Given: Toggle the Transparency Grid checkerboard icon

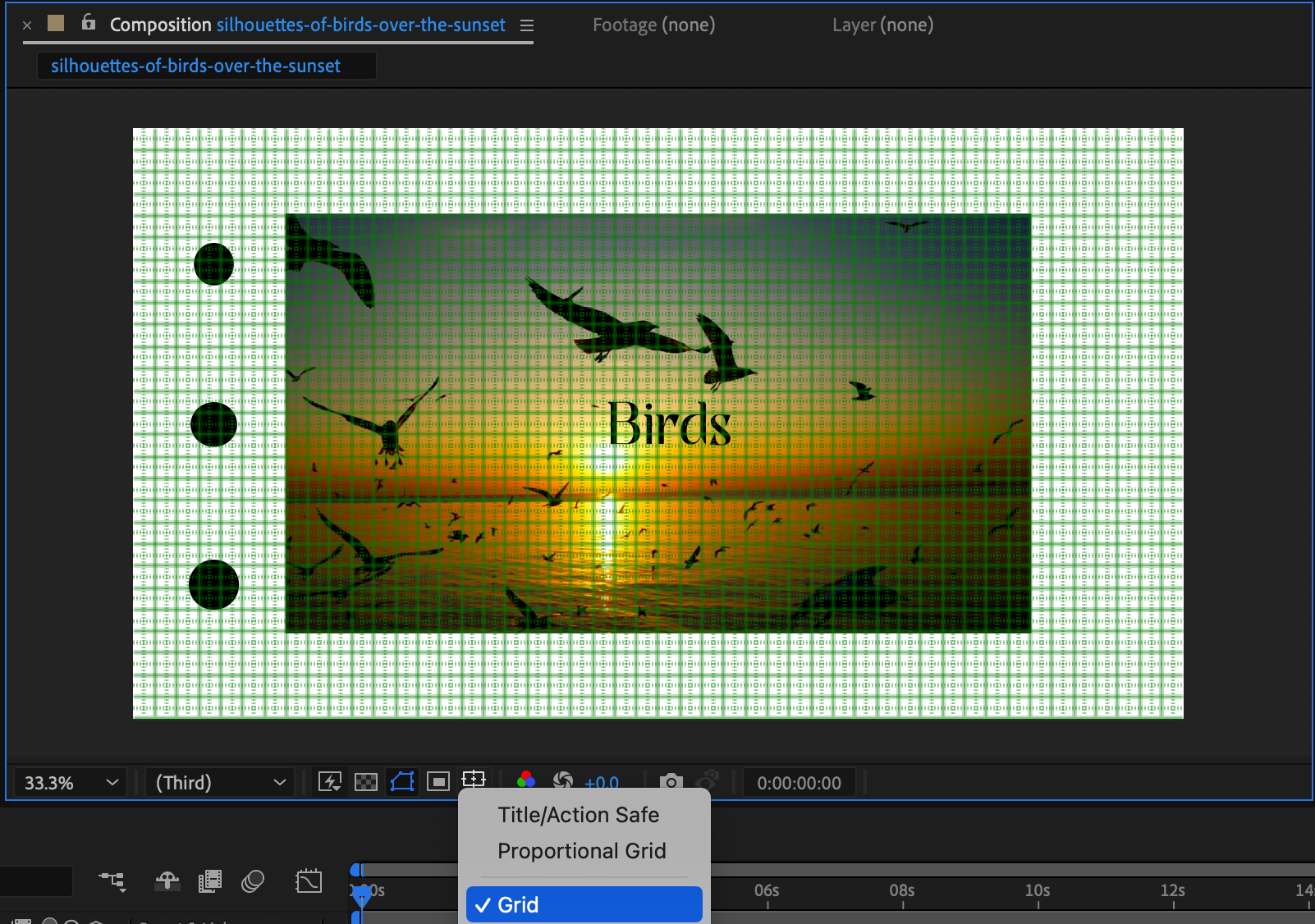Looking at the screenshot, I should click(x=366, y=782).
